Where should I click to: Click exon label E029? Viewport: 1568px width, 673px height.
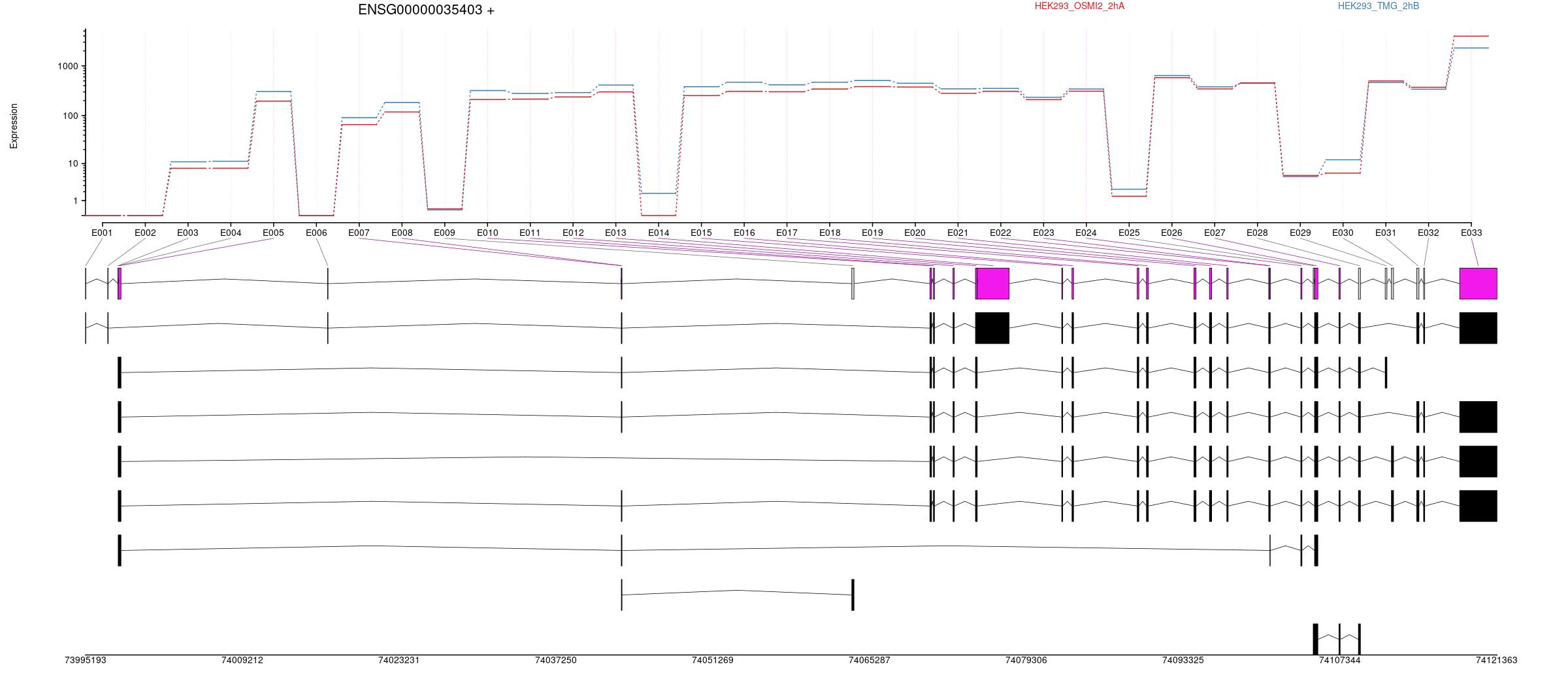(1300, 233)
